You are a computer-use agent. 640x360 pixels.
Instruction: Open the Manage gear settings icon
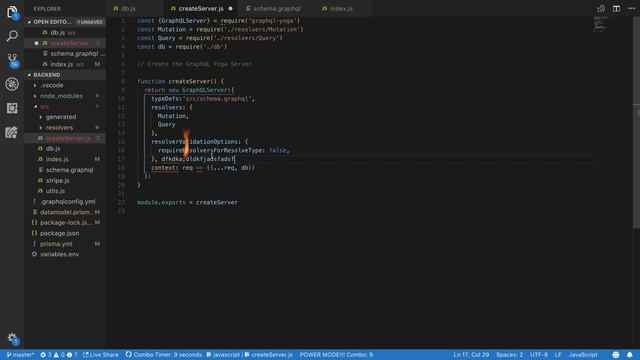pos(12,338)
